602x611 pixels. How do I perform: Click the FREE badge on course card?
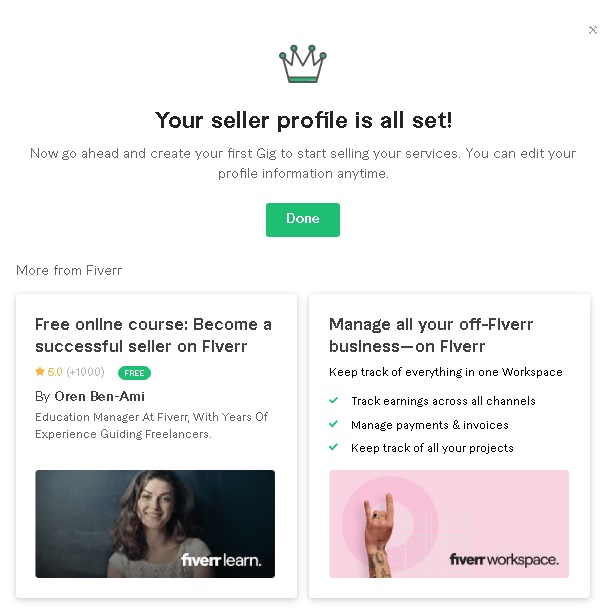(134, 373)
